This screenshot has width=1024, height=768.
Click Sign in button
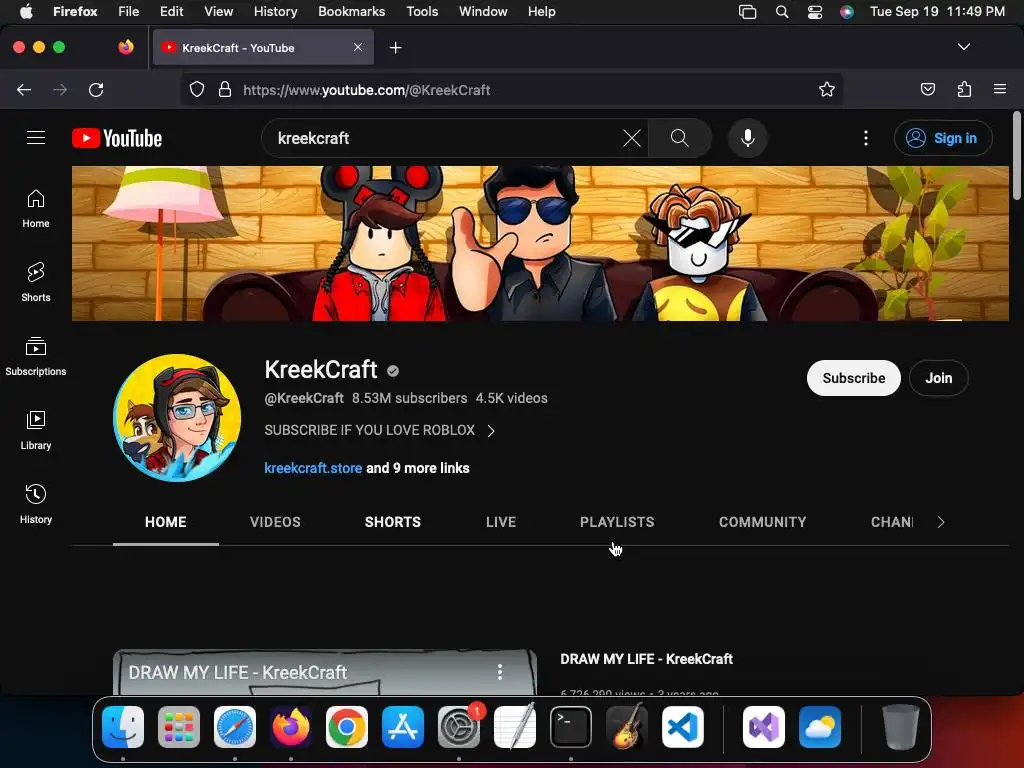point(943,138)
